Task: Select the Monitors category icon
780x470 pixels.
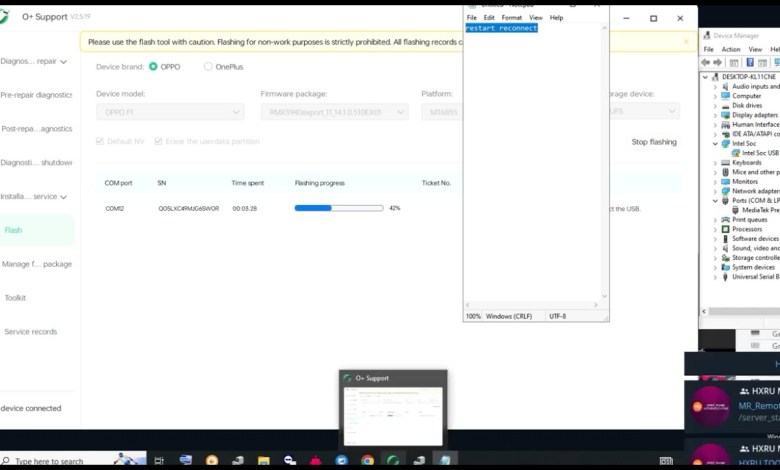Action: point(725,182)
